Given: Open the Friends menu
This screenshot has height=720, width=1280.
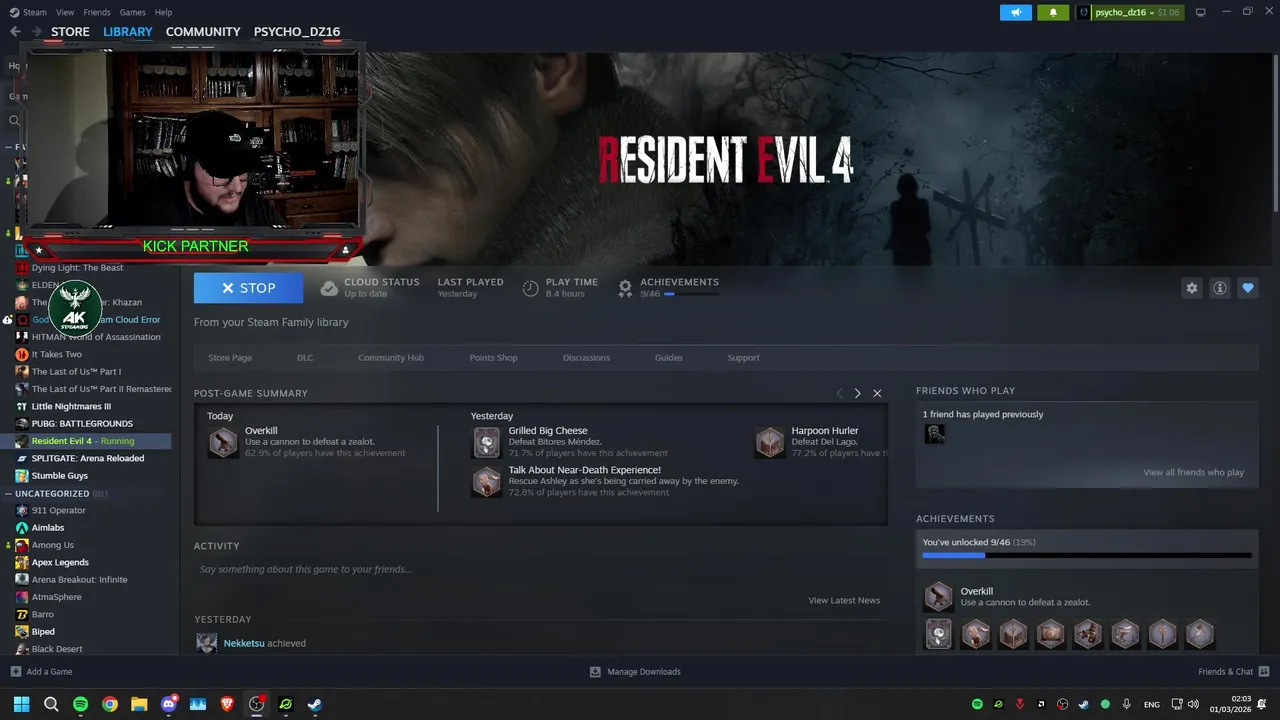Looking at the screenshot, I should point(97,12).
